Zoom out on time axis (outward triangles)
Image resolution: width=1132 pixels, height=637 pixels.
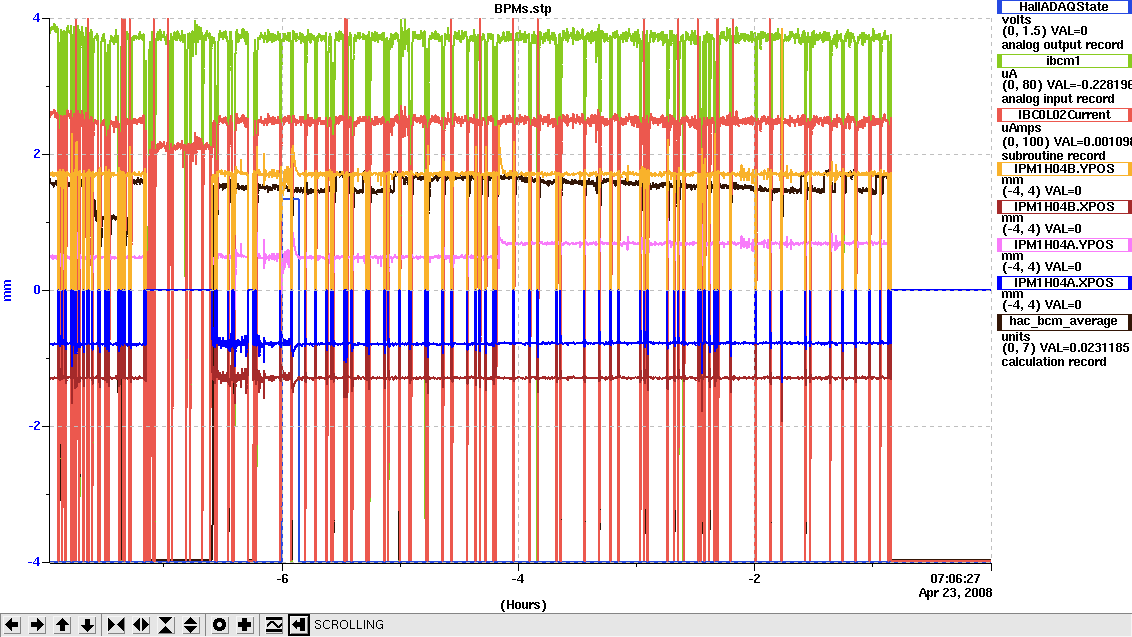click(x=141, y=625)
